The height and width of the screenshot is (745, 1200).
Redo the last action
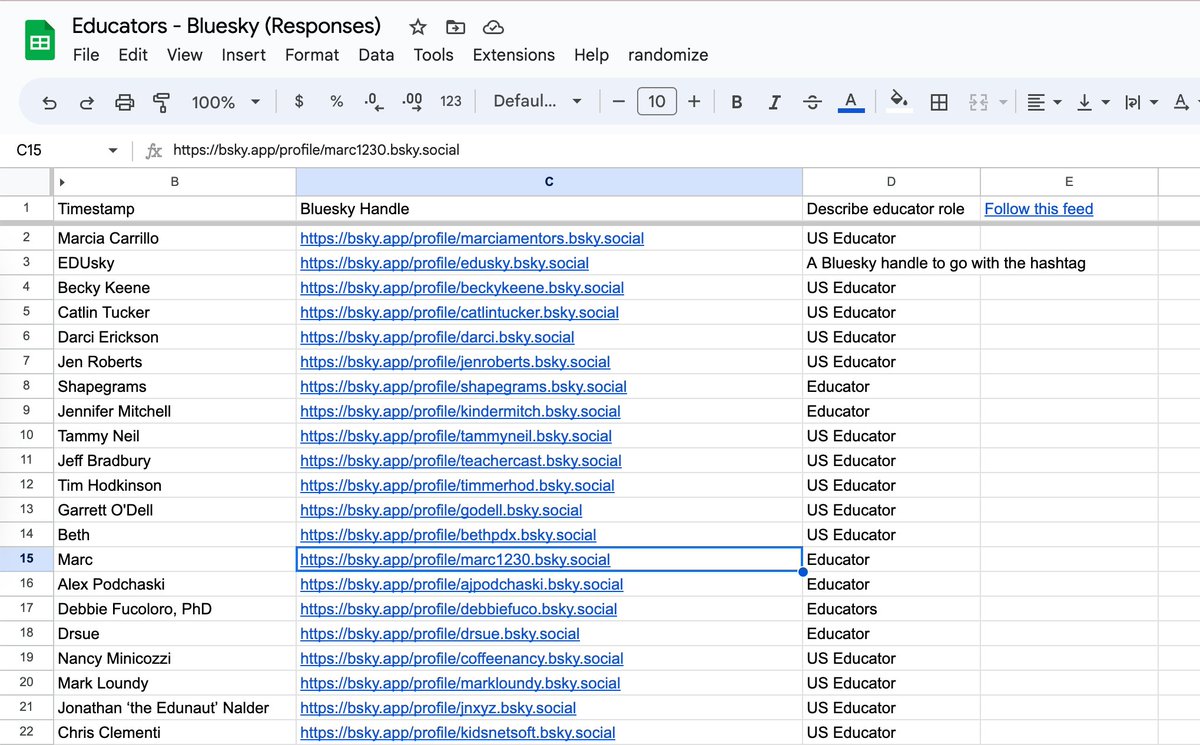point(87,102)
